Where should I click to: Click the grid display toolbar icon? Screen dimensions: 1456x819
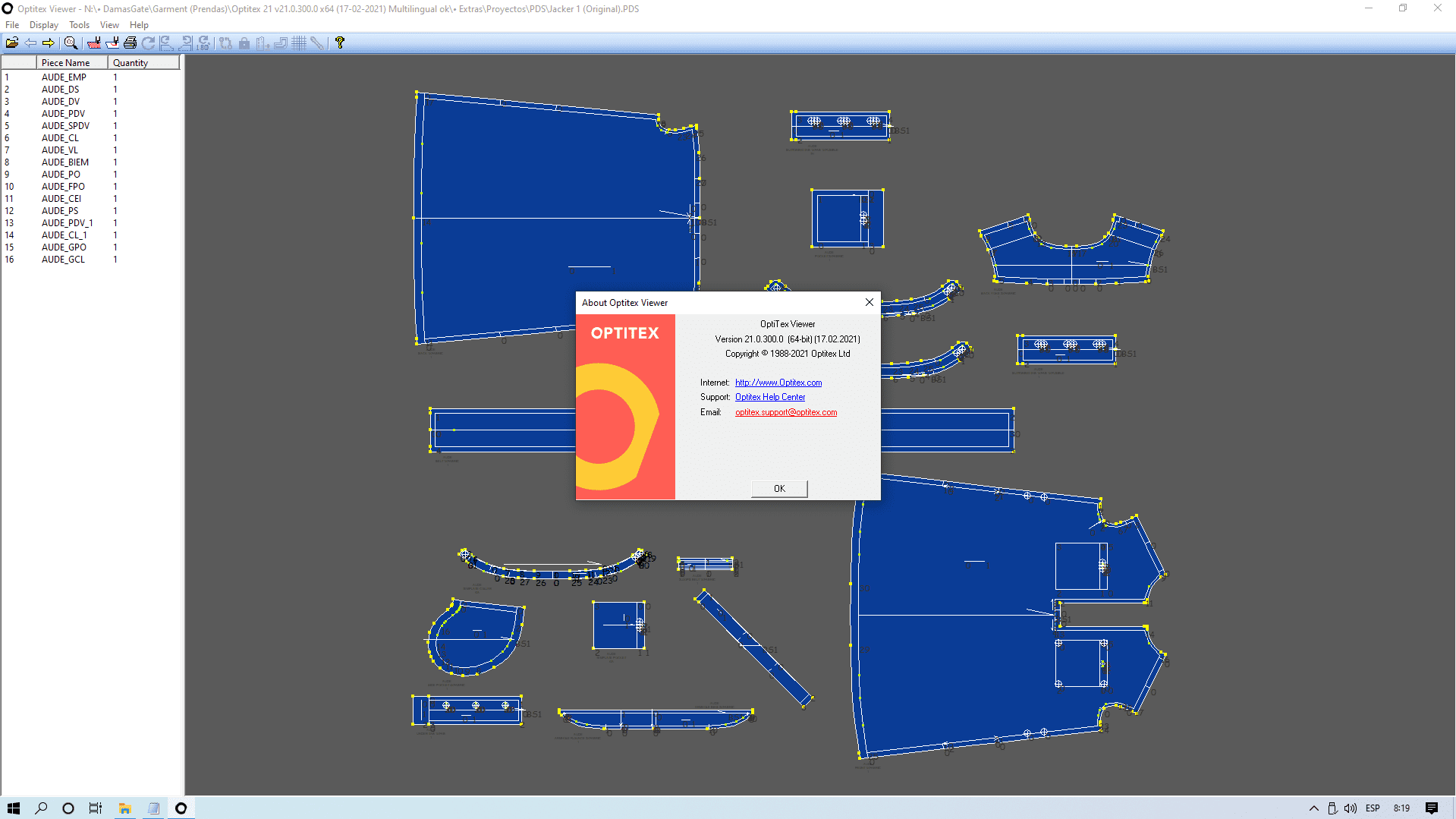299,43
